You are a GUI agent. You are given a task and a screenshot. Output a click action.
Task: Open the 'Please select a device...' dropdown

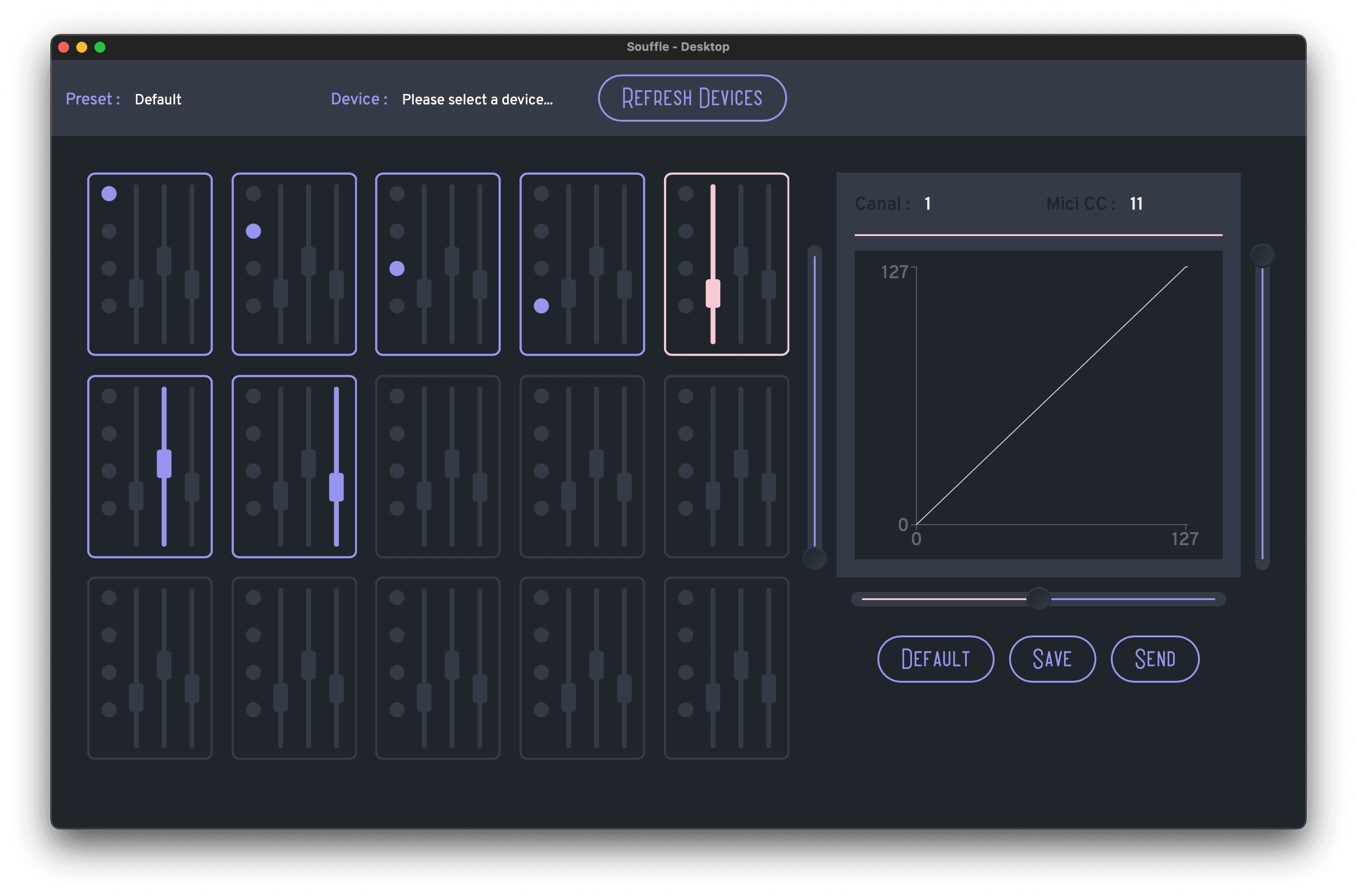pyautogui.click(x=477, y=99)
